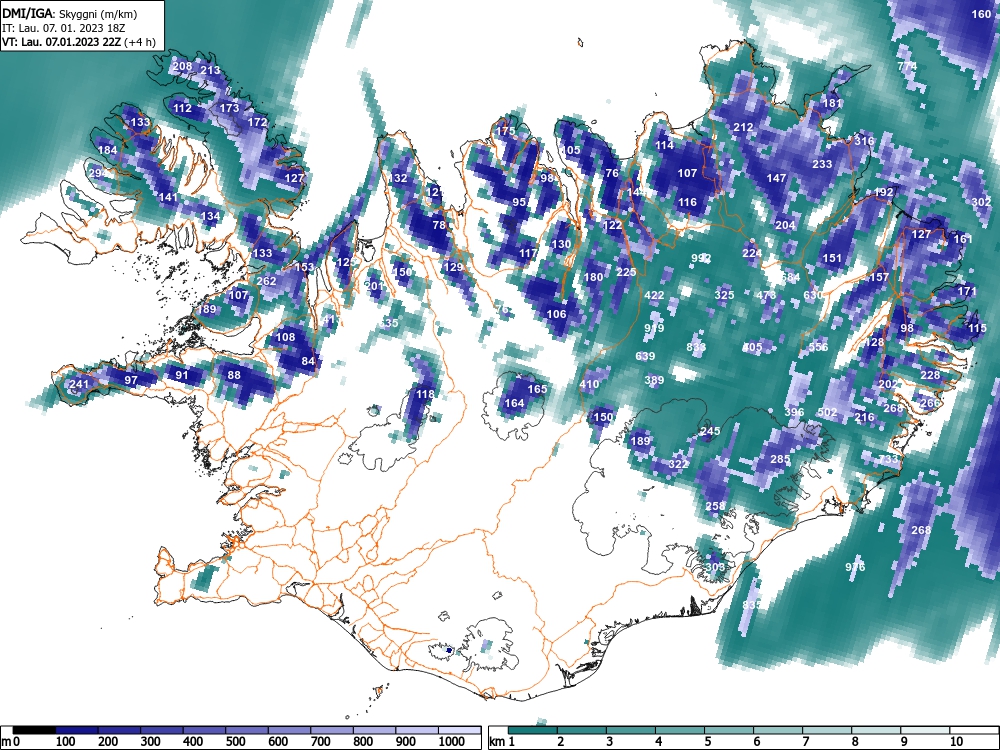Click visibility value 302 offshore in the east
The image size is (1000, 750).
[982, 202]
